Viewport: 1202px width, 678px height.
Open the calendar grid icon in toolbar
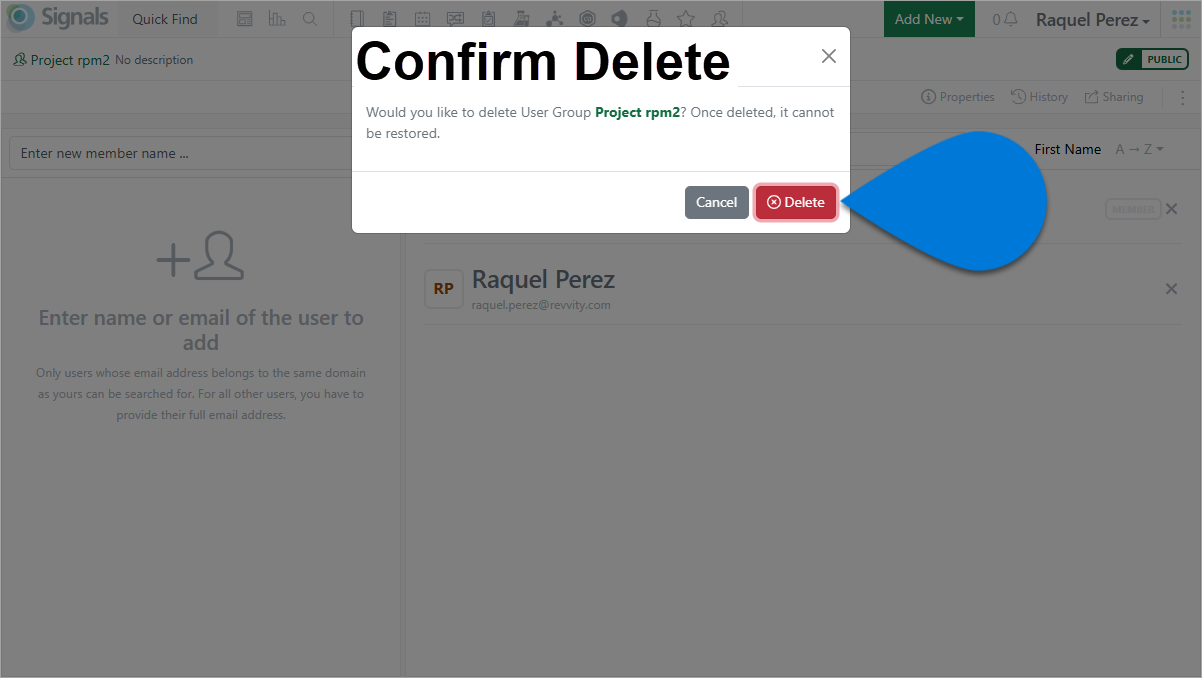[x=423, y=19]
